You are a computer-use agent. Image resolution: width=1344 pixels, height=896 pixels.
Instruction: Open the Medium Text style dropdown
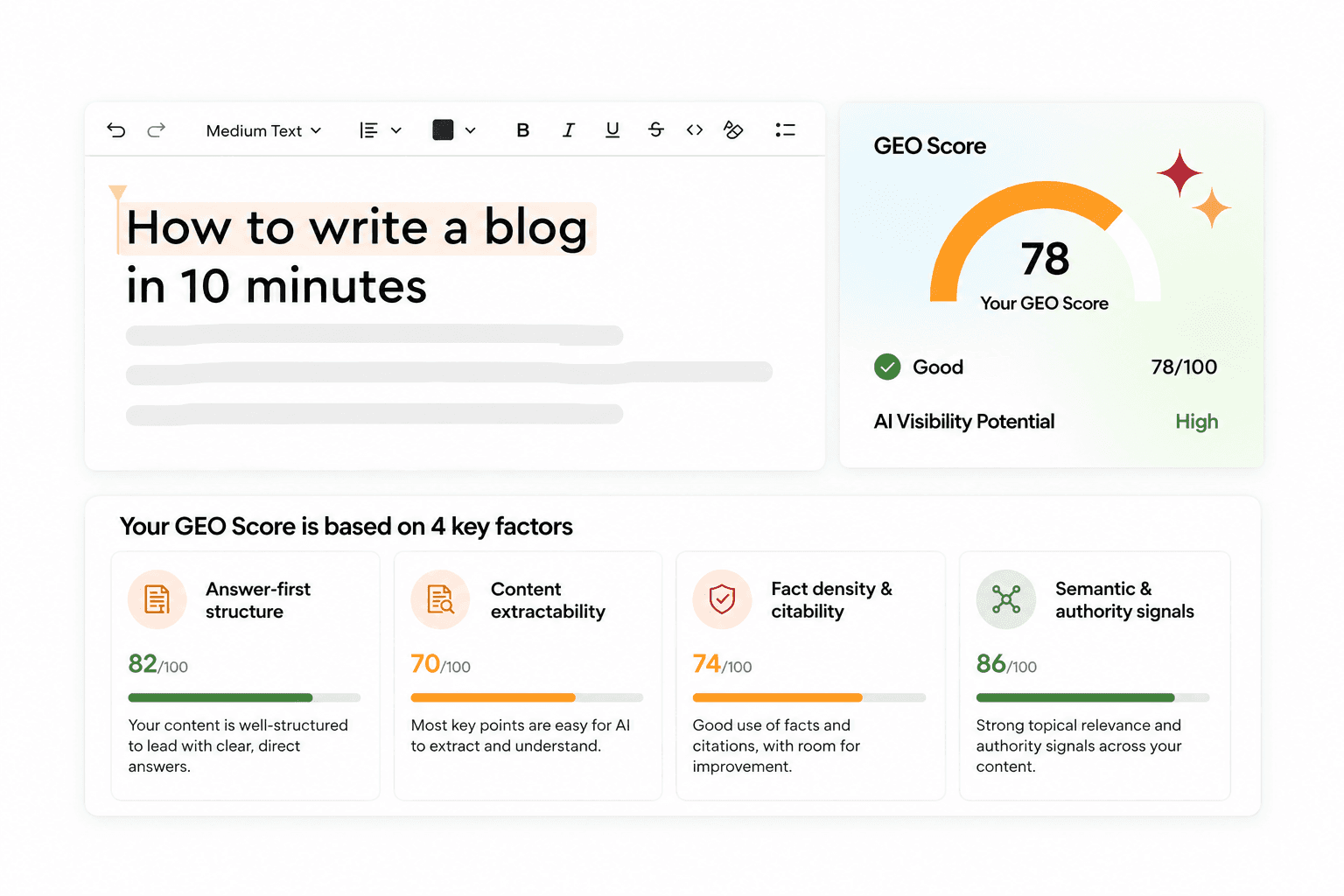(263, 130)
